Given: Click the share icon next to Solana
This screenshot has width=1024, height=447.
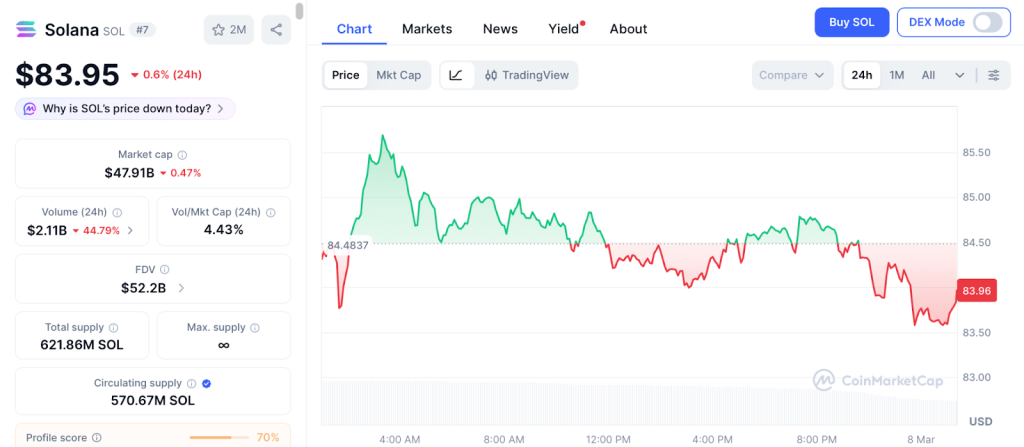Looking at the screenshot, I should click(276, 29).
